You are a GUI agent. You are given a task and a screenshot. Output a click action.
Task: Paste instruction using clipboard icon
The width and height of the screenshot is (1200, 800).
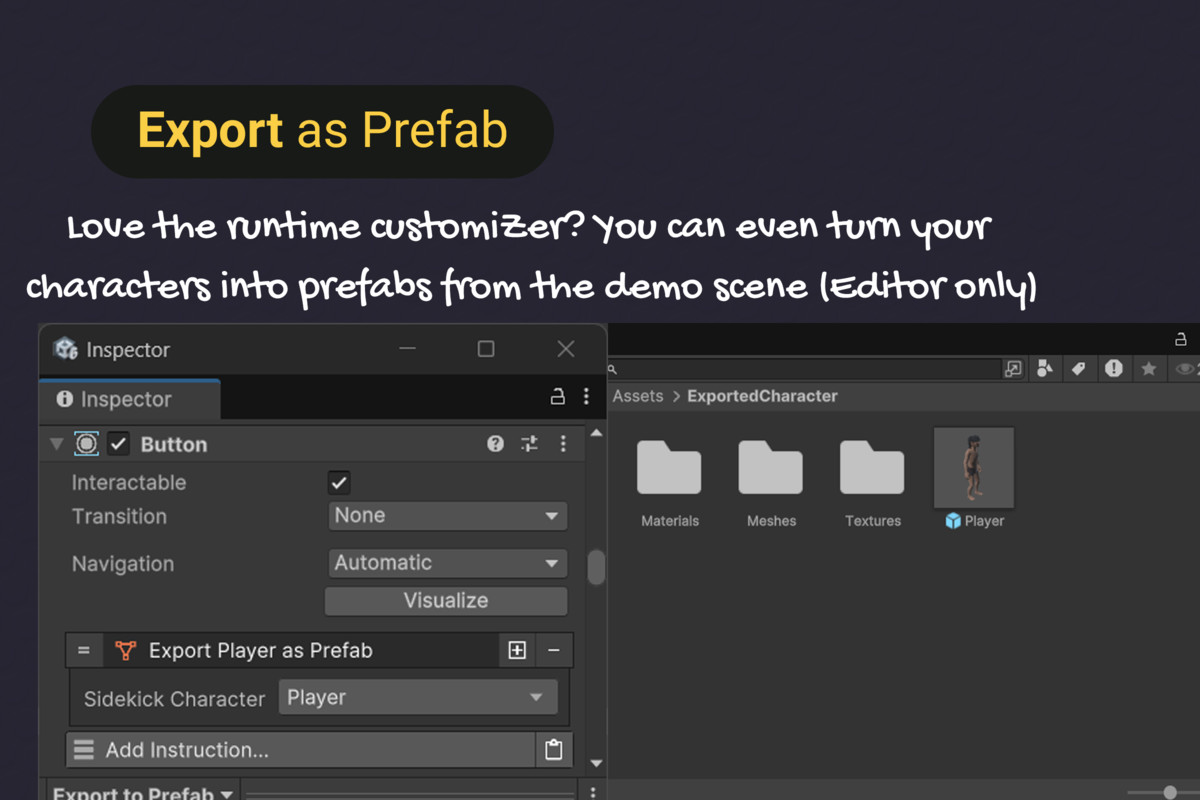coord(554,749)
